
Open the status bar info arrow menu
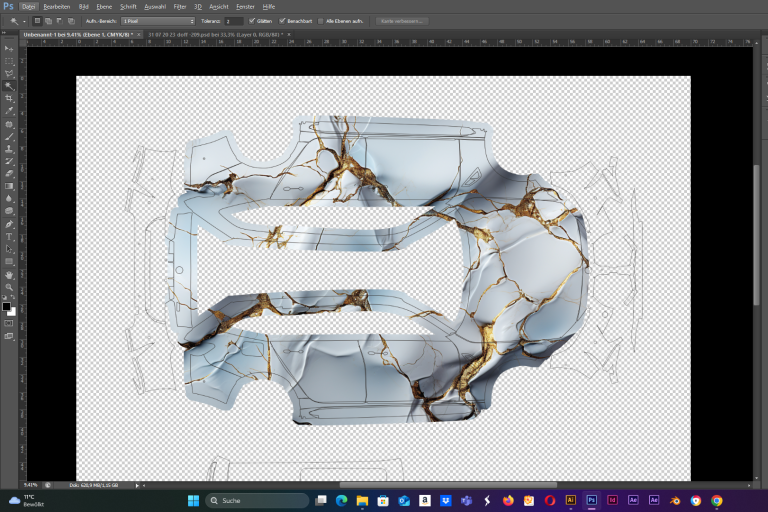137,486
